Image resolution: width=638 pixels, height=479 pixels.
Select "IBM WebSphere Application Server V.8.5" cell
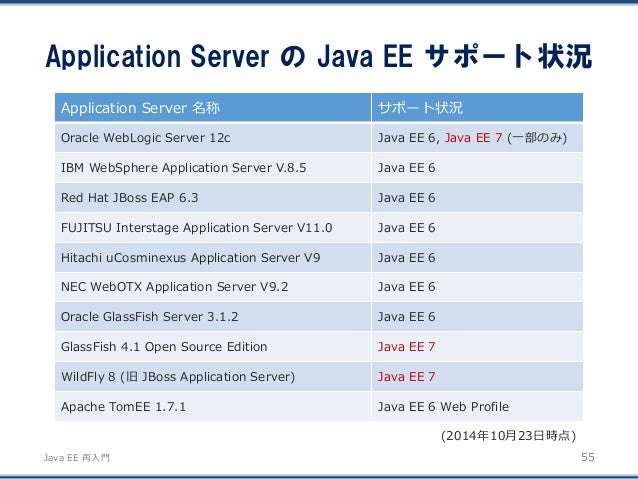[x=213, y=168]
